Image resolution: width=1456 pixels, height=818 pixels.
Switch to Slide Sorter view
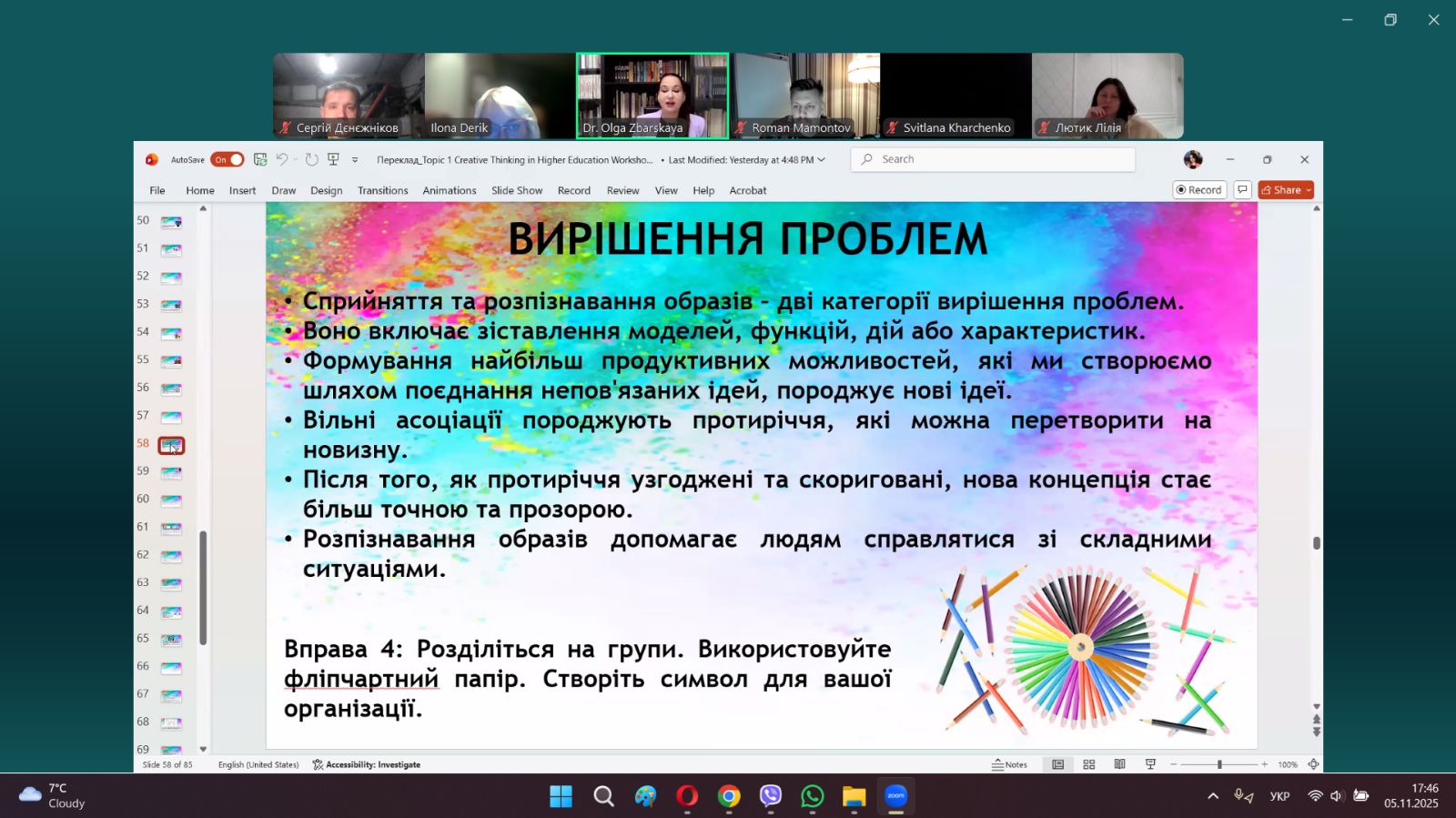coord(1088,764)
